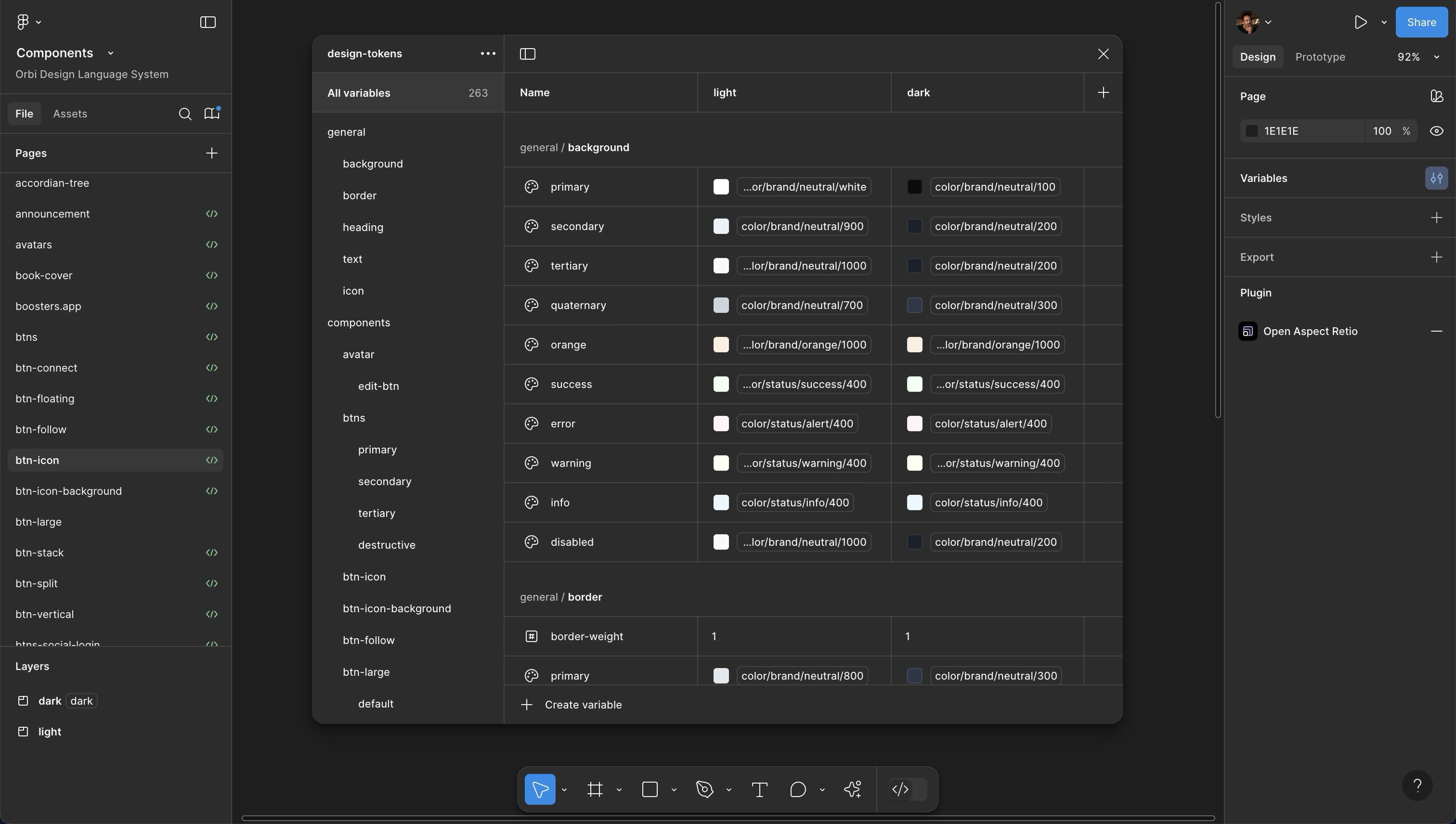Open design-tokens collection options menu

click(488, 54)
